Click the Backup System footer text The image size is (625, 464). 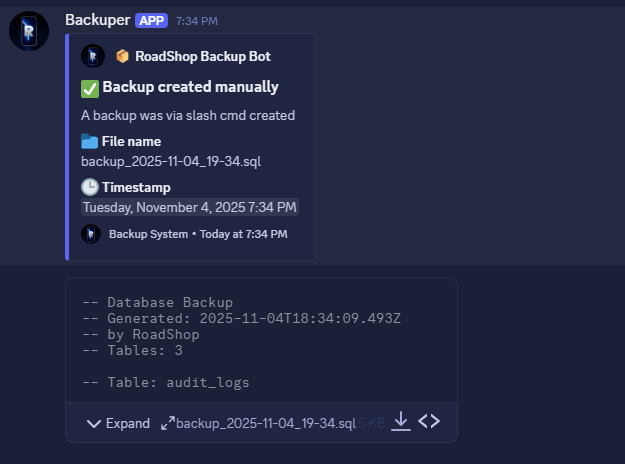pos(148,234)
